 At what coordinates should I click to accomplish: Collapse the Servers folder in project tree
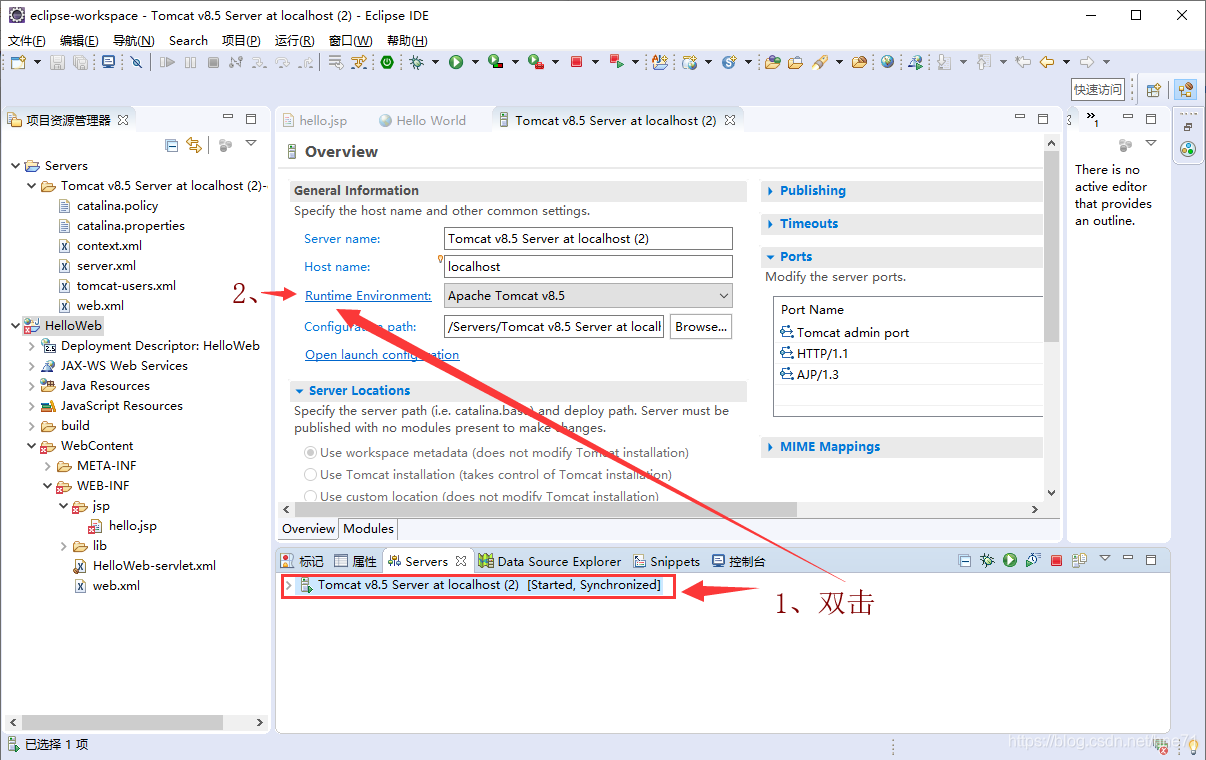pyautogui.click(x=15, y=166)
